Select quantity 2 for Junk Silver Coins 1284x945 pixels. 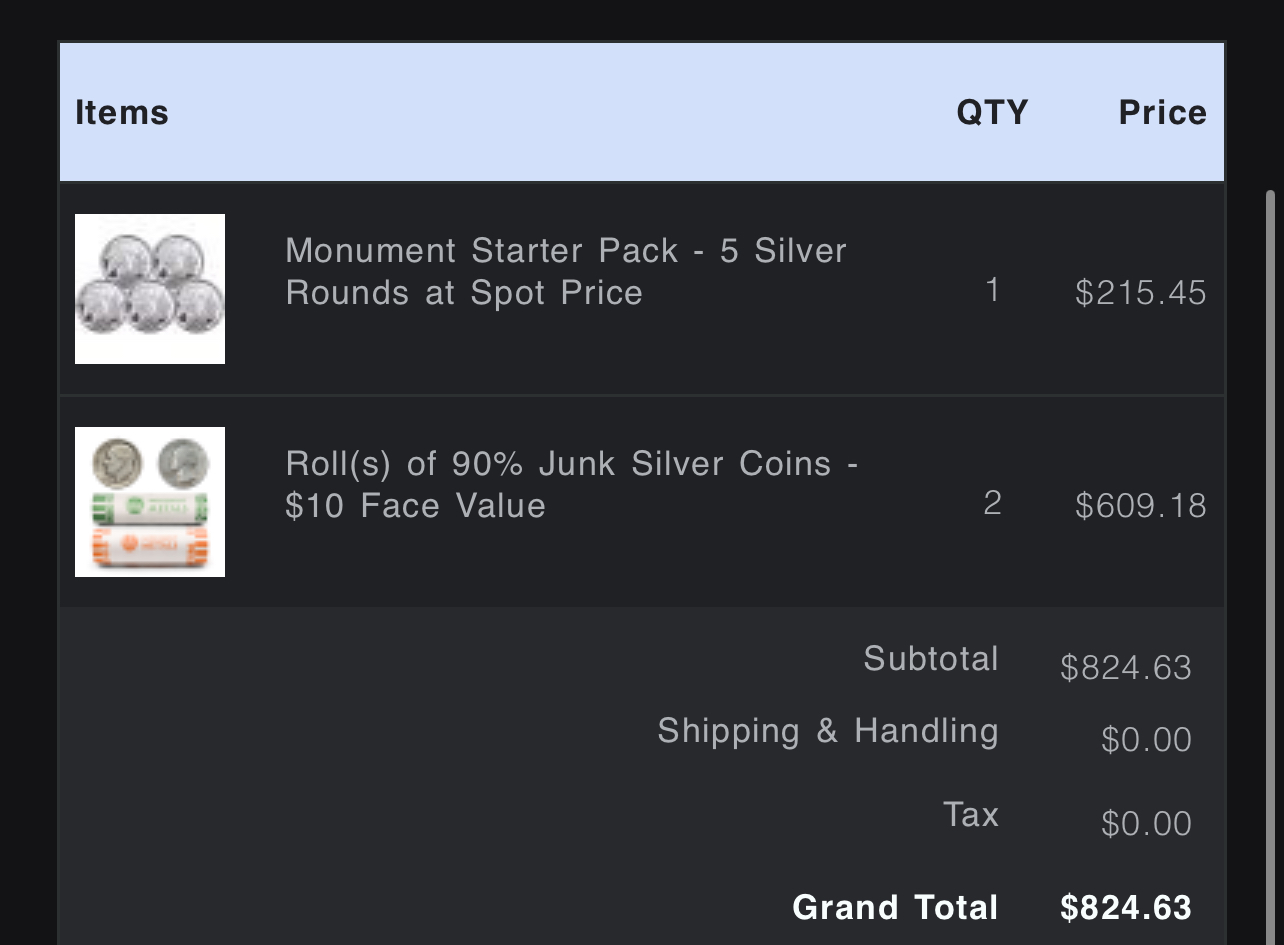[992, 503]
